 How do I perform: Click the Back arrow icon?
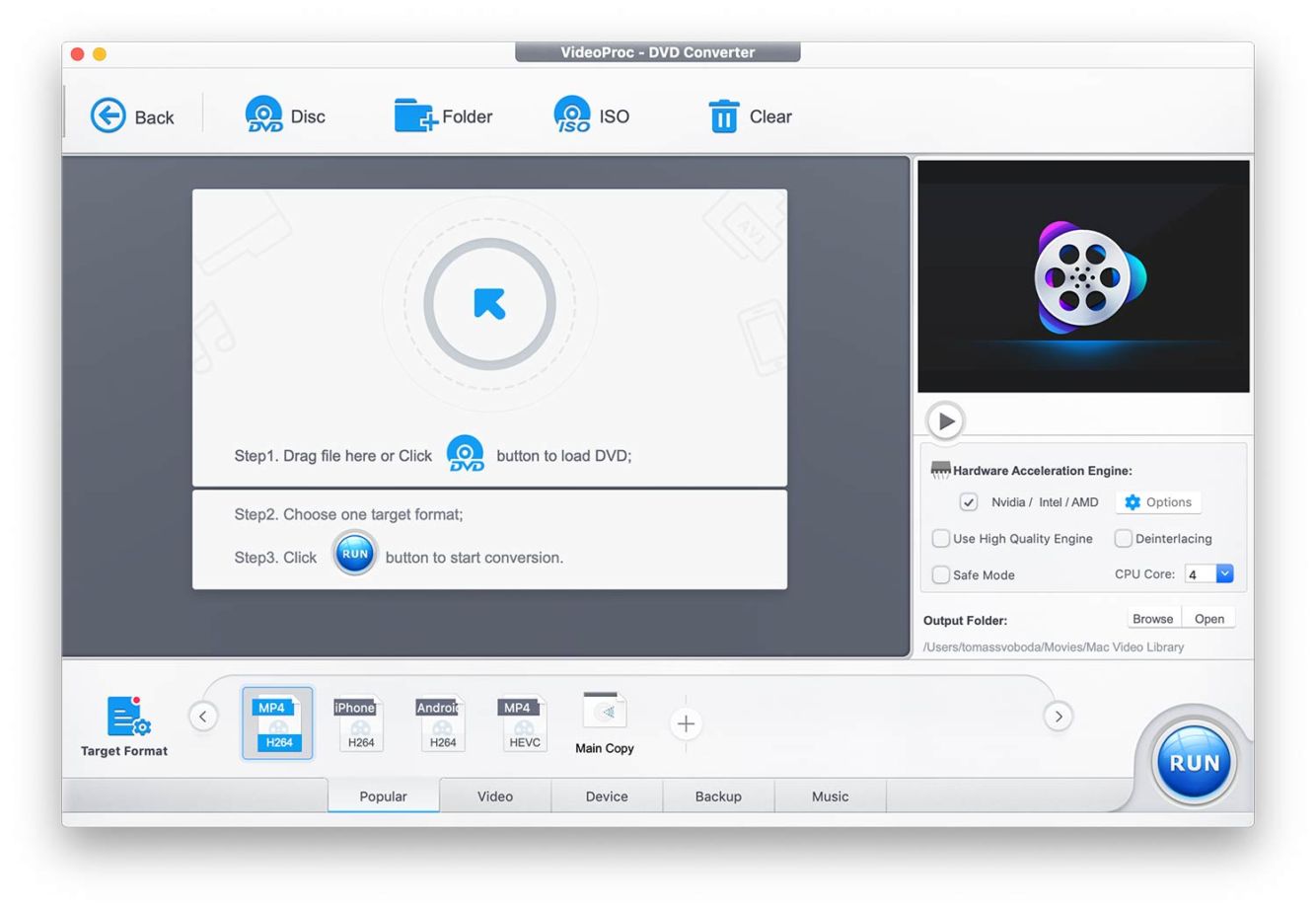pyautogui.click(x=109, y=116)
